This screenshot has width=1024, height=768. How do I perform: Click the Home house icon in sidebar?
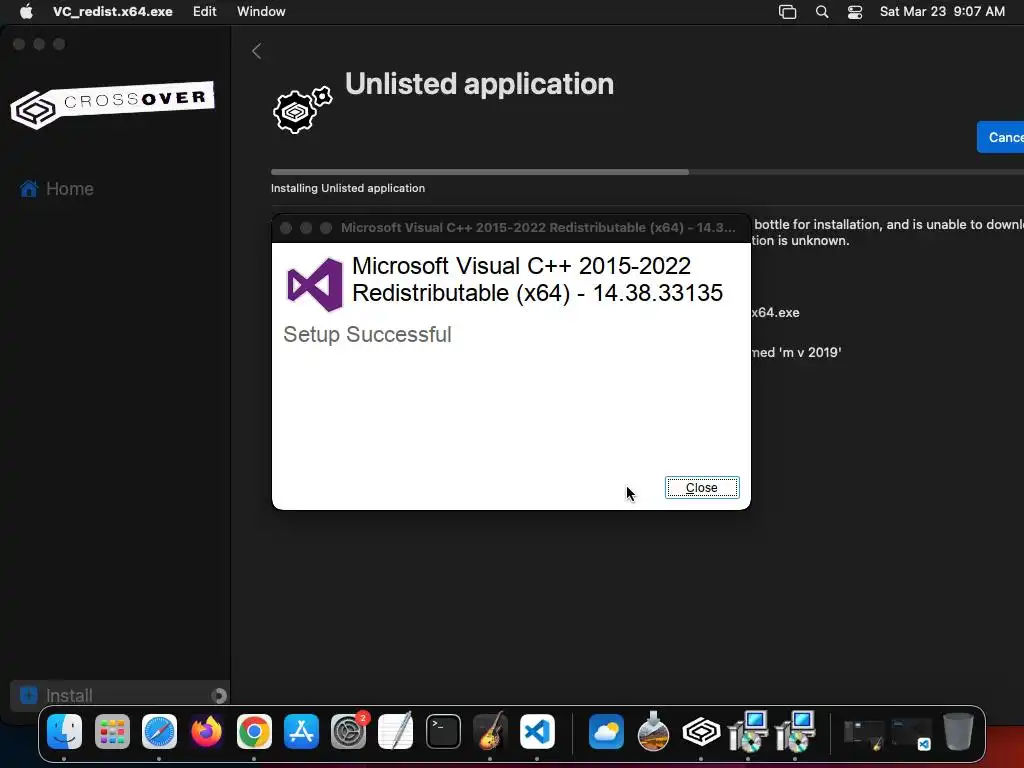coord(29,189)
